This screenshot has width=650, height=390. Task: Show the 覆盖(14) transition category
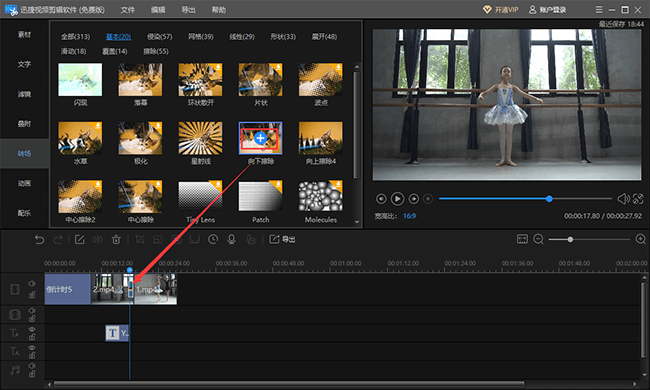(x=114, y=51)
